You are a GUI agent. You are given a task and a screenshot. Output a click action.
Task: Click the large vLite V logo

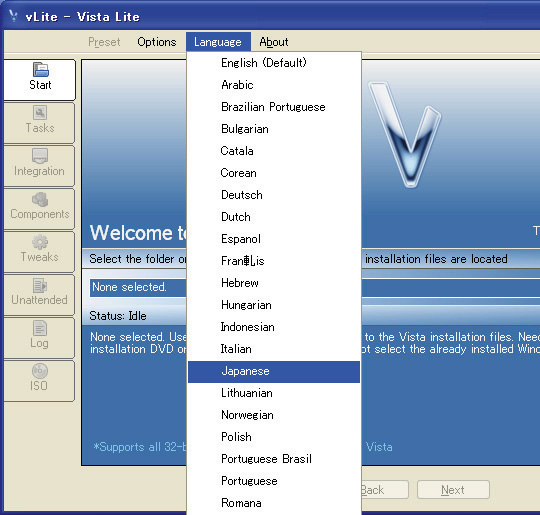[405, 134]
